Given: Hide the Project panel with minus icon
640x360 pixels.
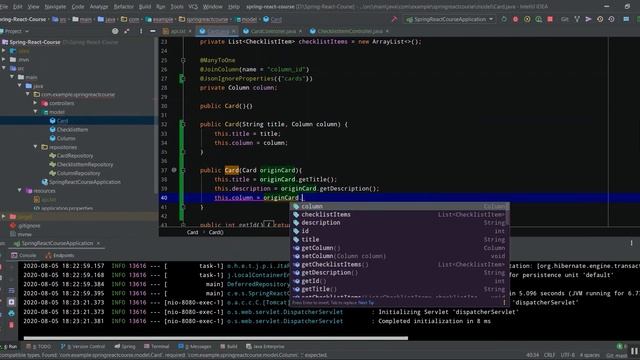Looking at the screenshot, I should point(153,31).
